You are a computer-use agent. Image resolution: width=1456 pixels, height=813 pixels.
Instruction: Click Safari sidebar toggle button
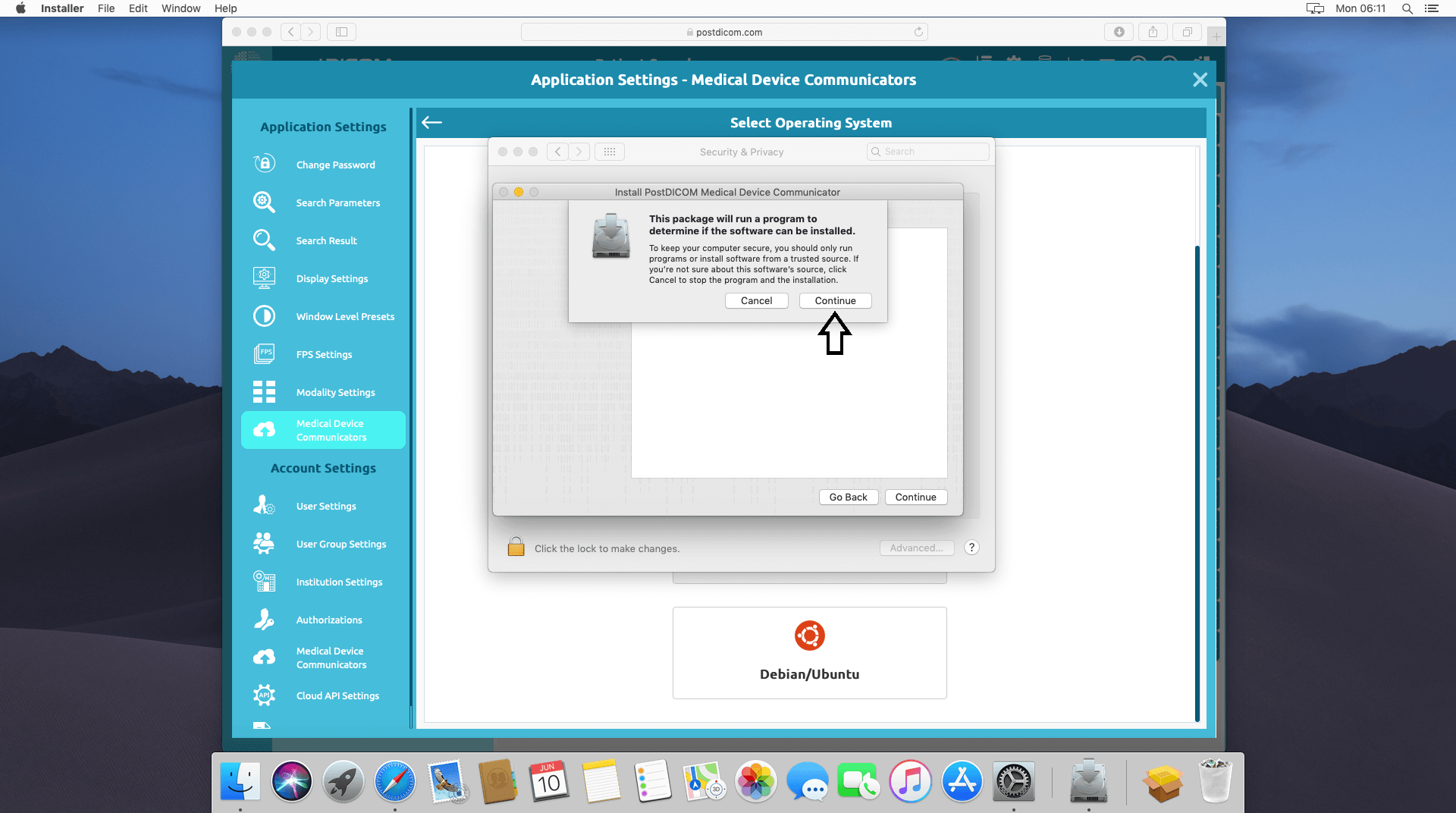341,32
